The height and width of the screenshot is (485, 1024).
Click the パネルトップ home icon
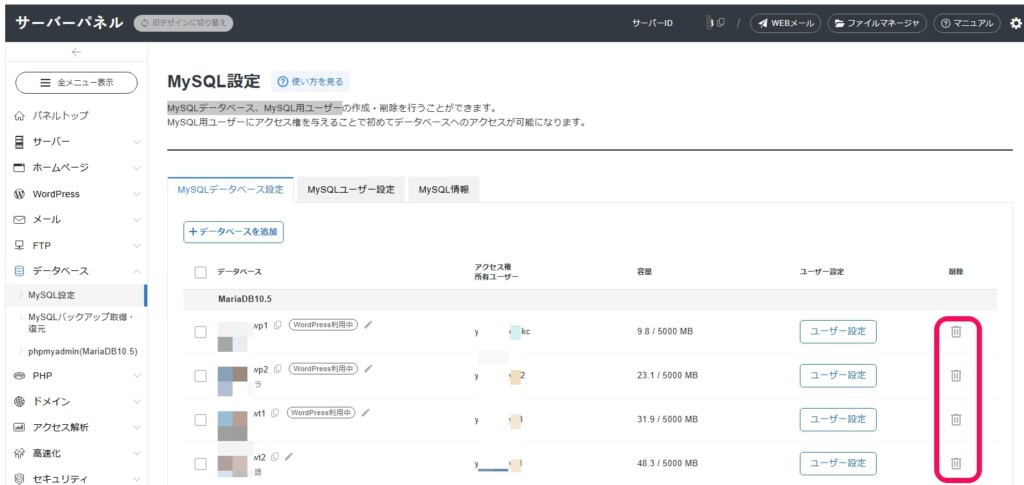pyautogui.click(x=20, y=116)
